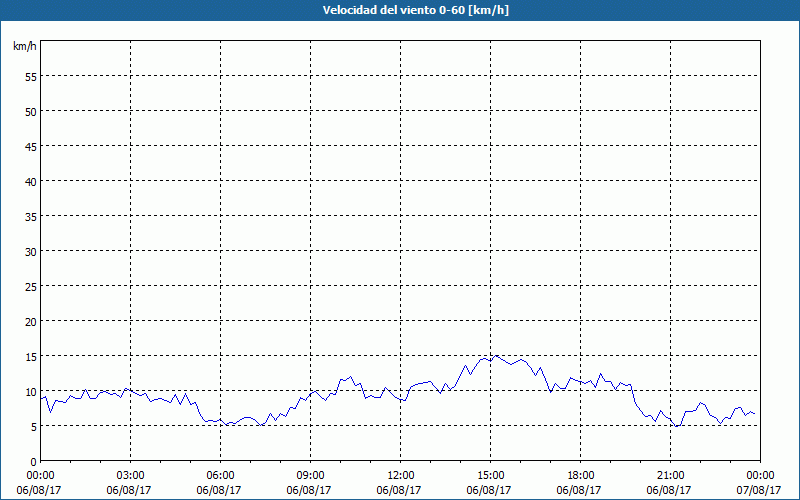Click the 07/08/17 date label
Image resolution: width=800 pixels, height=500 pixels.
pos(759,490)
